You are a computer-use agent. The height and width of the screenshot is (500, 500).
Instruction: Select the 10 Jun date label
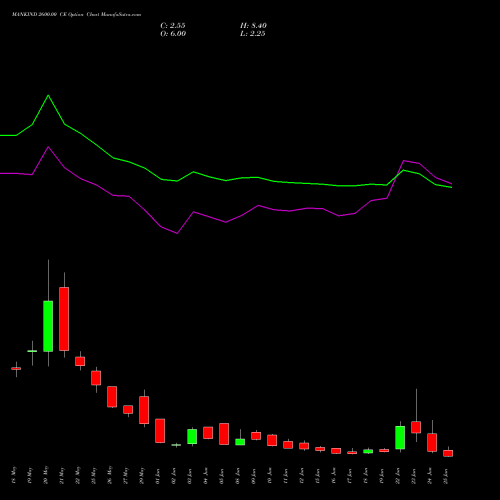pos(270,475)
